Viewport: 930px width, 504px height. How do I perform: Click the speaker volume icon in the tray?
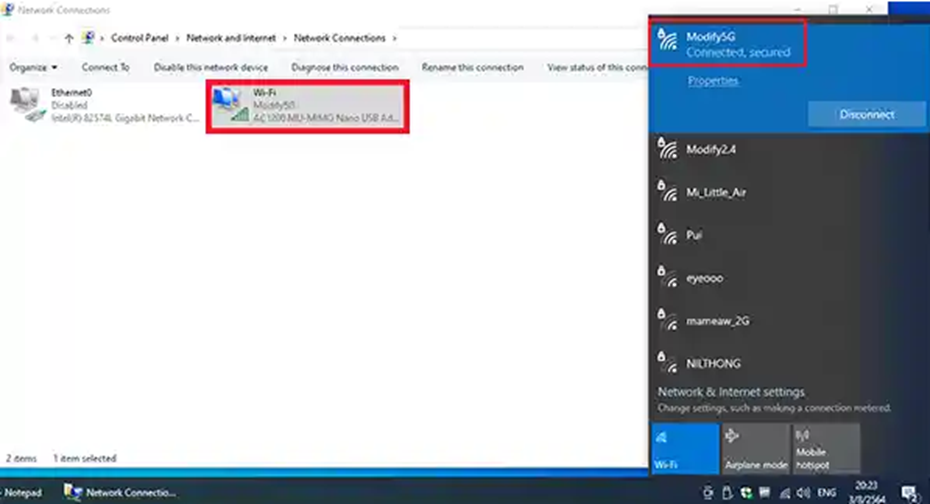(x=802, y=492)
